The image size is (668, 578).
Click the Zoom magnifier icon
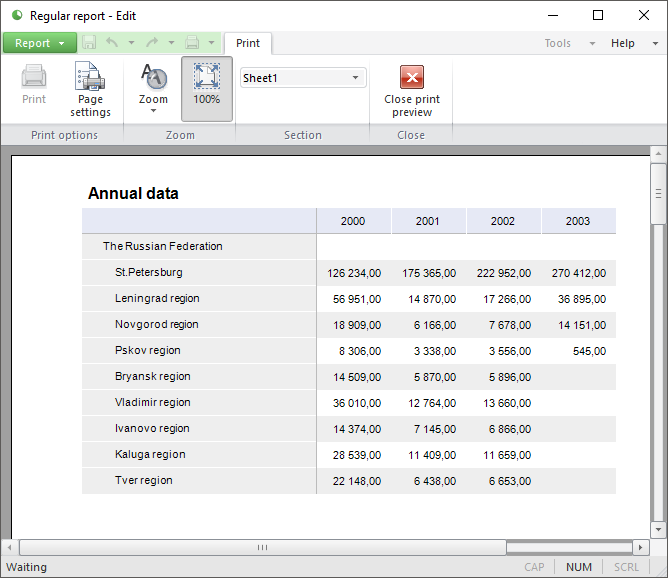click(x=153, y=77)
